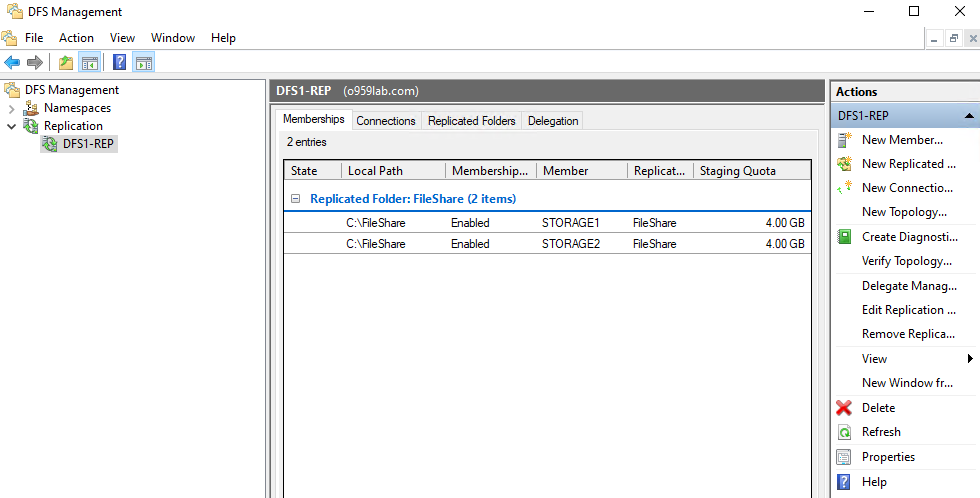Open the File menu
Viewport: 980px width, 498px height.
(34, 38)
